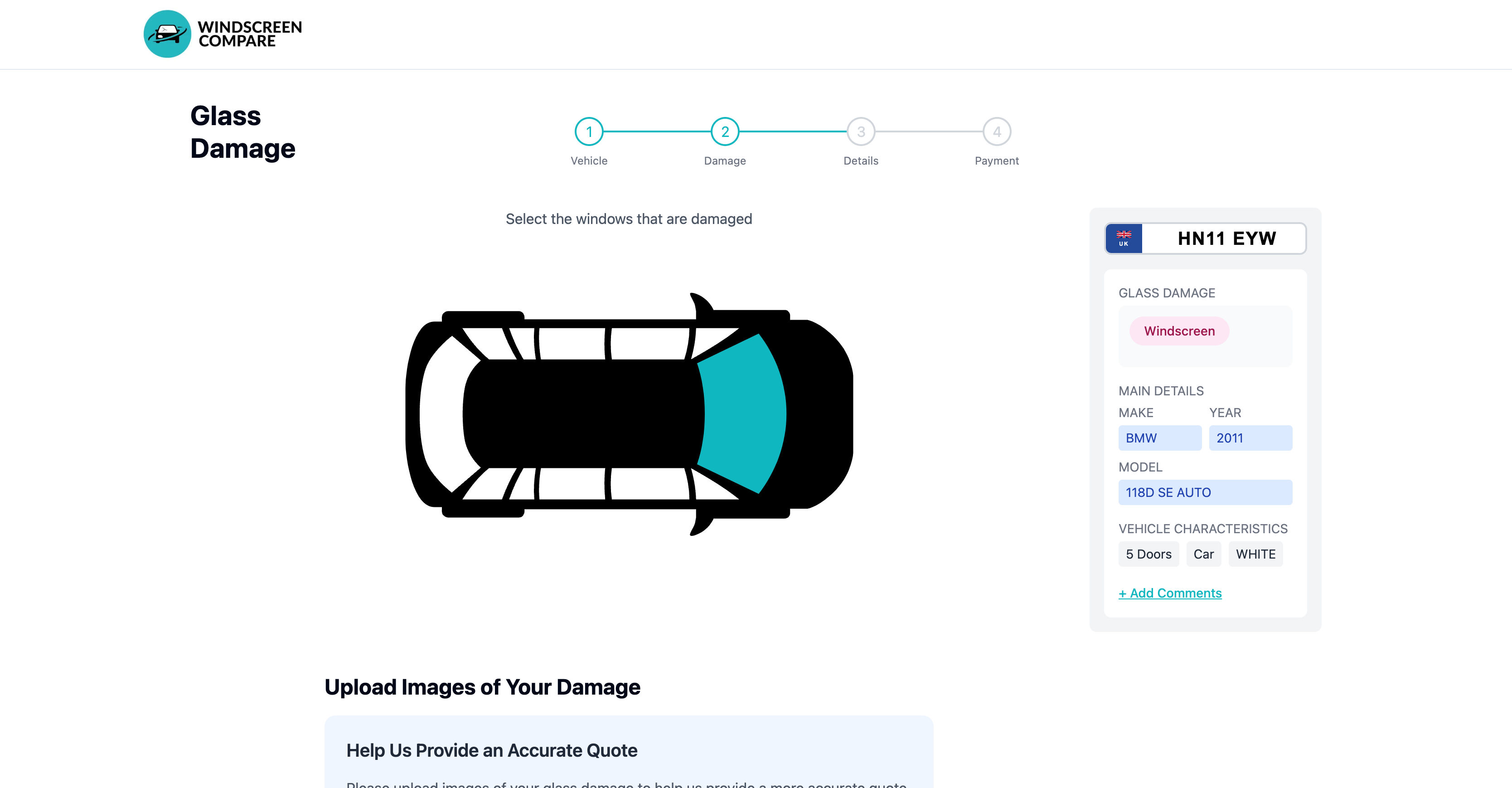Click Select the windows that are damaged text

point(629,219)
